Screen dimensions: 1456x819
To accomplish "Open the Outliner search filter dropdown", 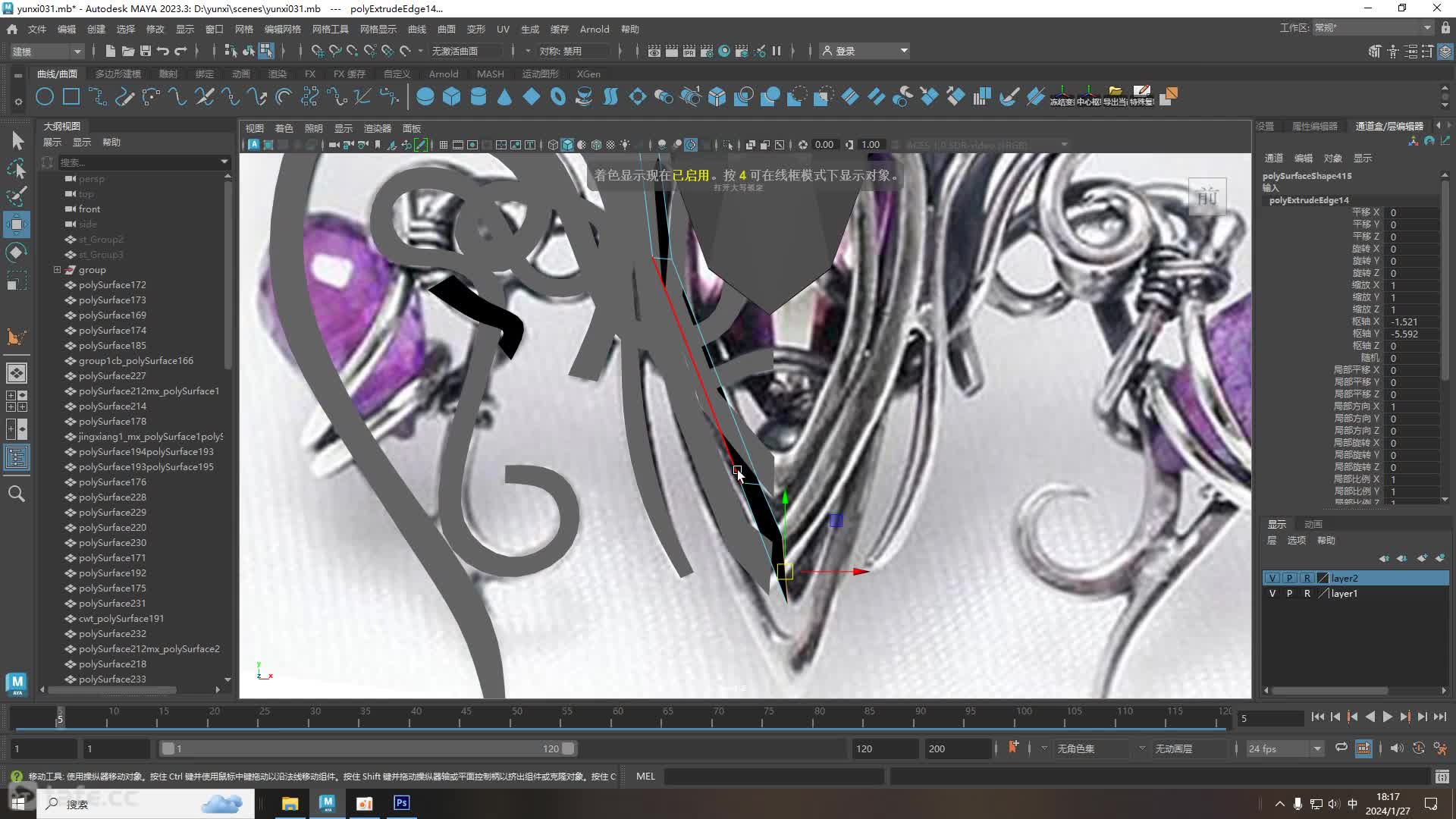I will pyautogui.click(x=224, y=162).
